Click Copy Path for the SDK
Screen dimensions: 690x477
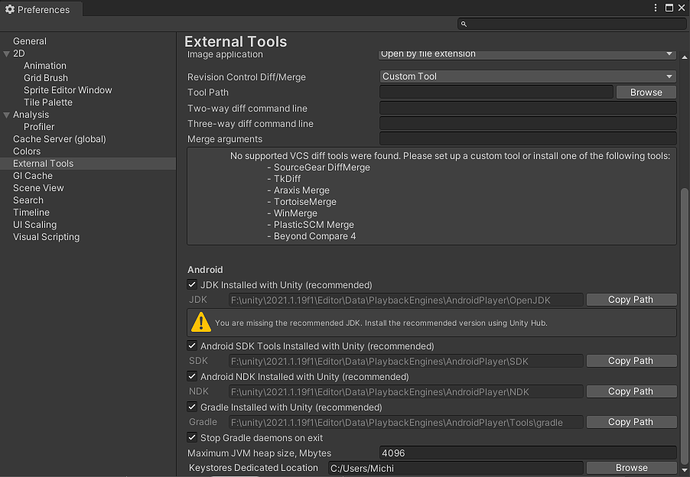[630, 361]
